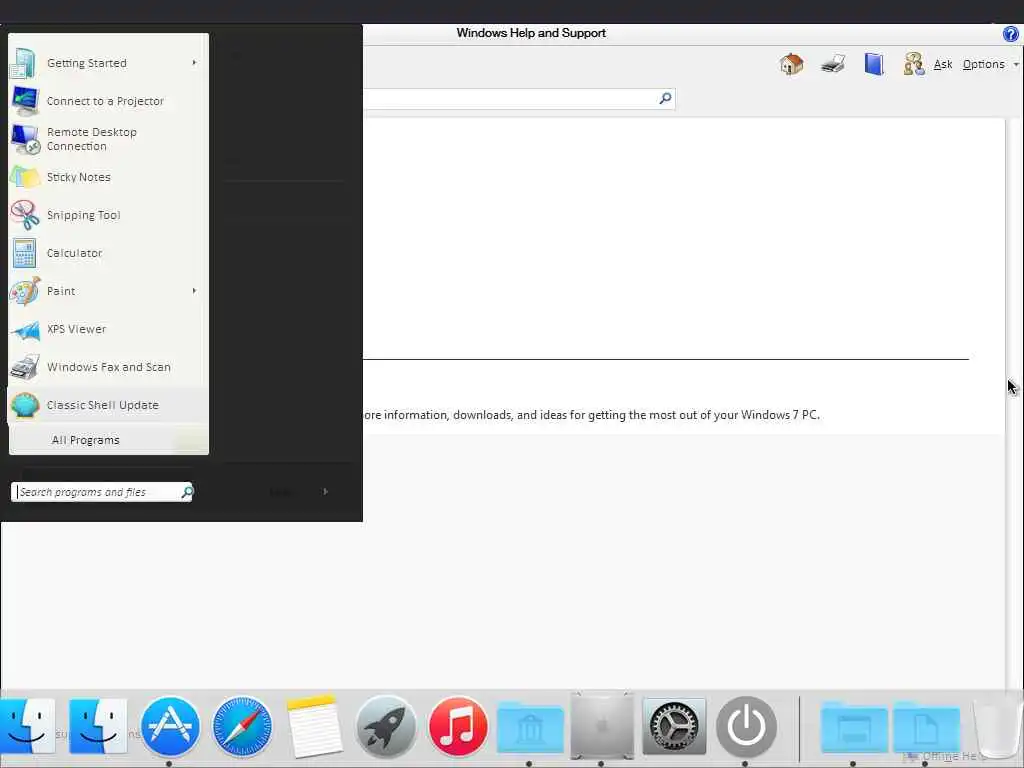Click the Classic Shell Update shell icon

click(x=25, y=405)
